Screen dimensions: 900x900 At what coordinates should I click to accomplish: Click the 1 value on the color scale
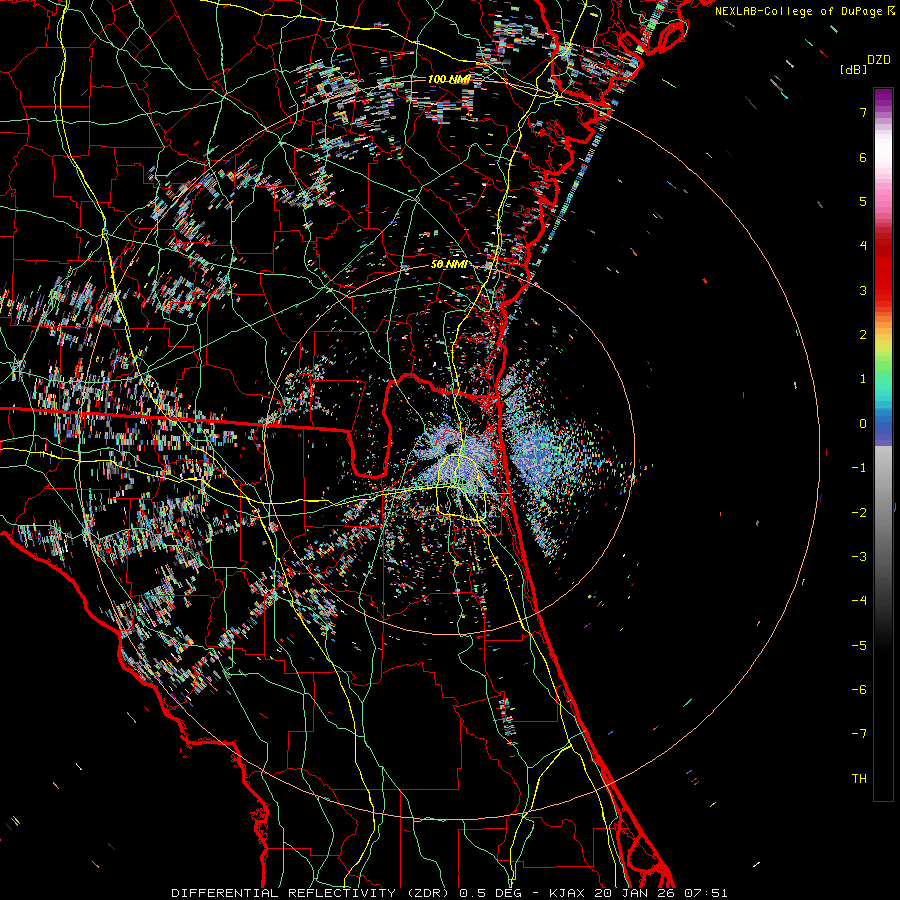(x=863, y=379)
